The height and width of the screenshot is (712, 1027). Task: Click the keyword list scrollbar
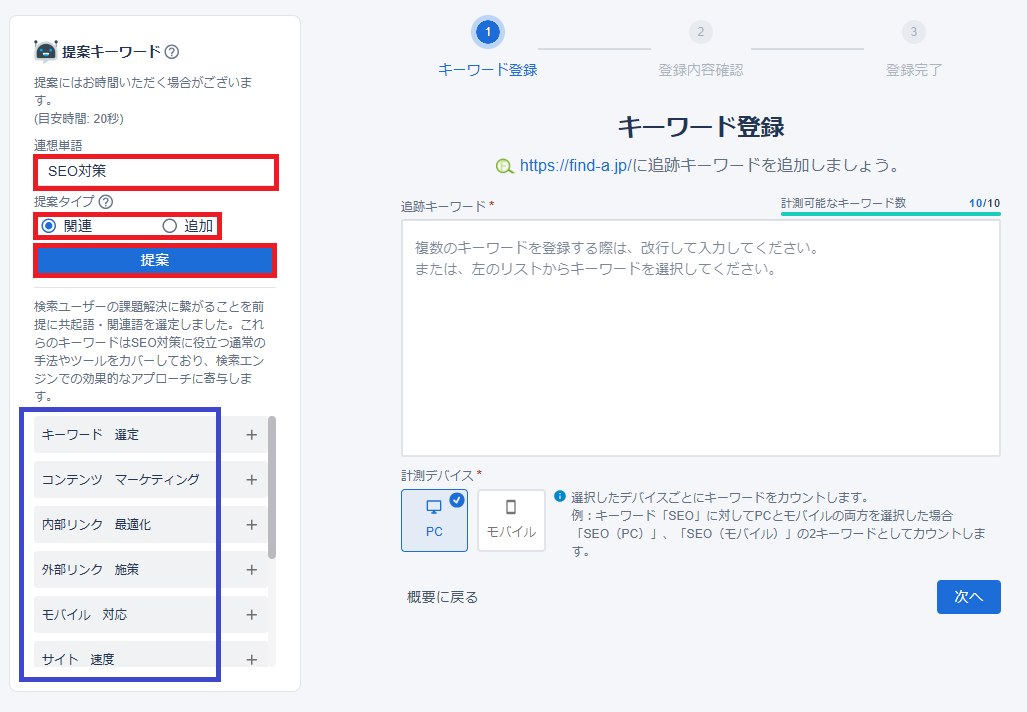point(272,487)
